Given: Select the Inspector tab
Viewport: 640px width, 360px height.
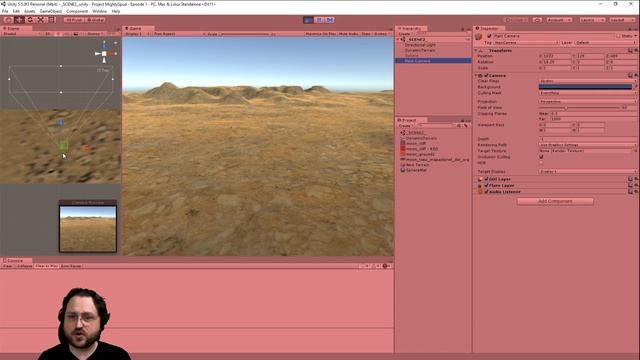Looking at the screenshot, I should pyautogui.click(x=489, y=29).
